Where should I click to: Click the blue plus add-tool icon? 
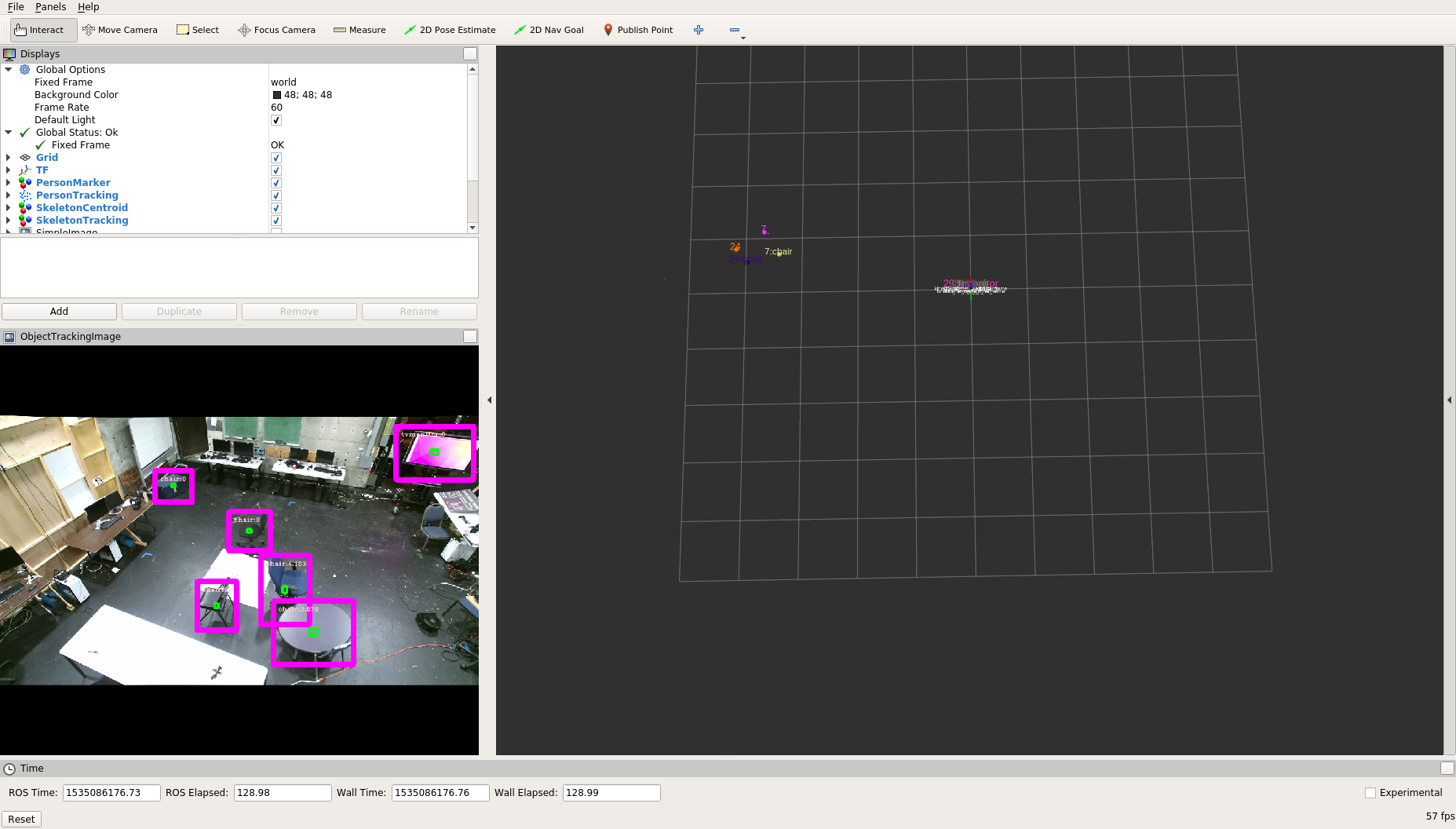click(699, 30)
